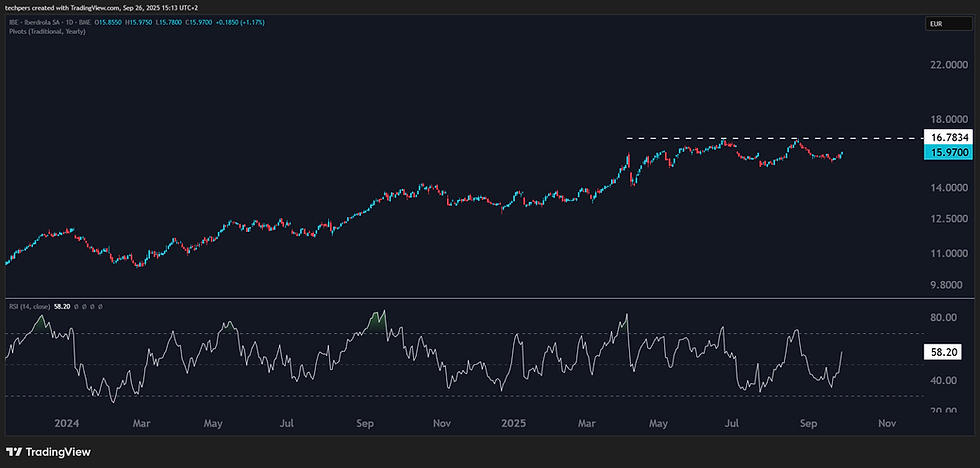Click the L15.7800 low price value
Image resolution: width=980 pixels, height=468 pixels.
[x=169, y=22]
